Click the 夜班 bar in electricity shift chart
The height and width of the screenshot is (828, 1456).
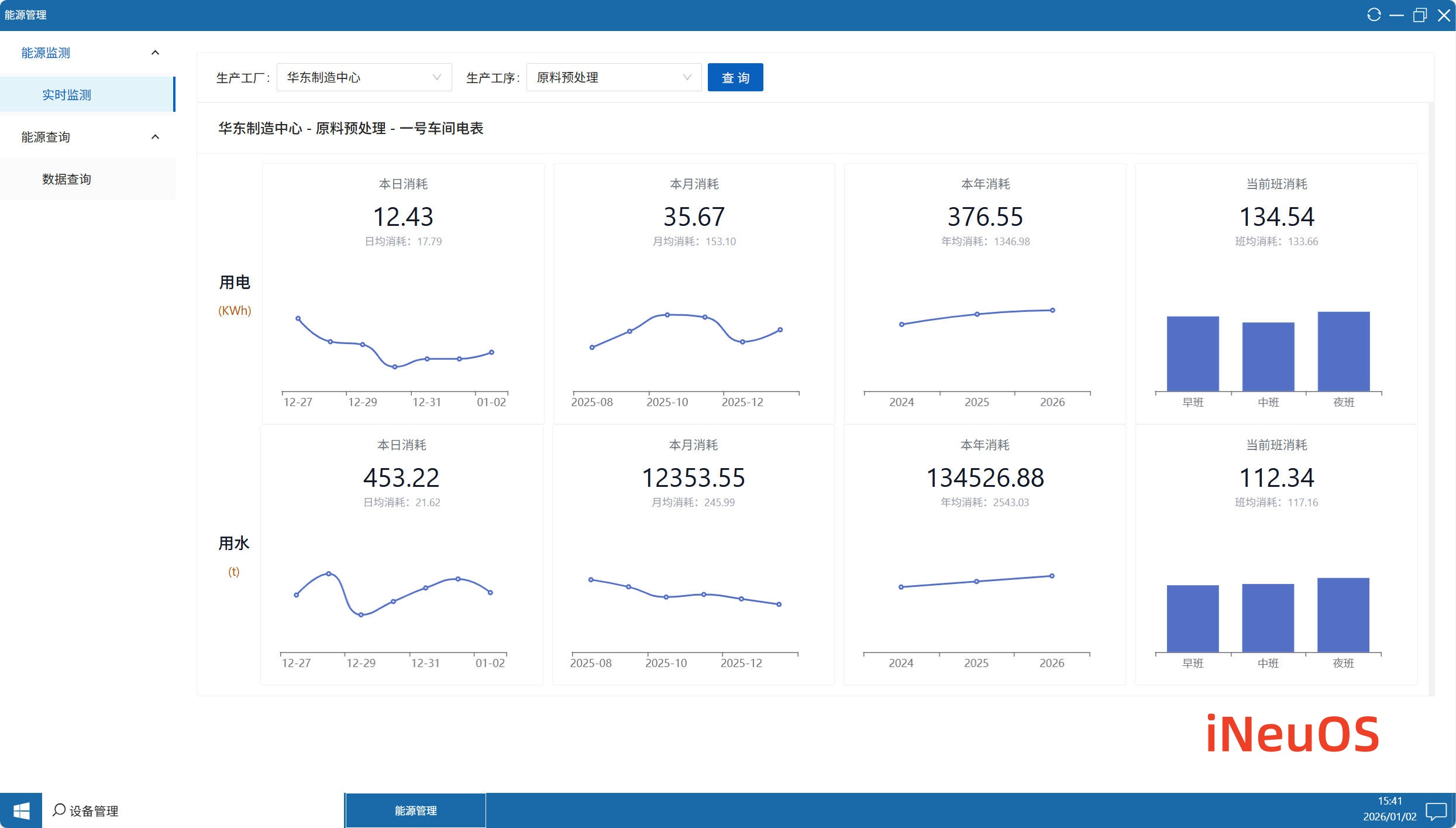1343,351
